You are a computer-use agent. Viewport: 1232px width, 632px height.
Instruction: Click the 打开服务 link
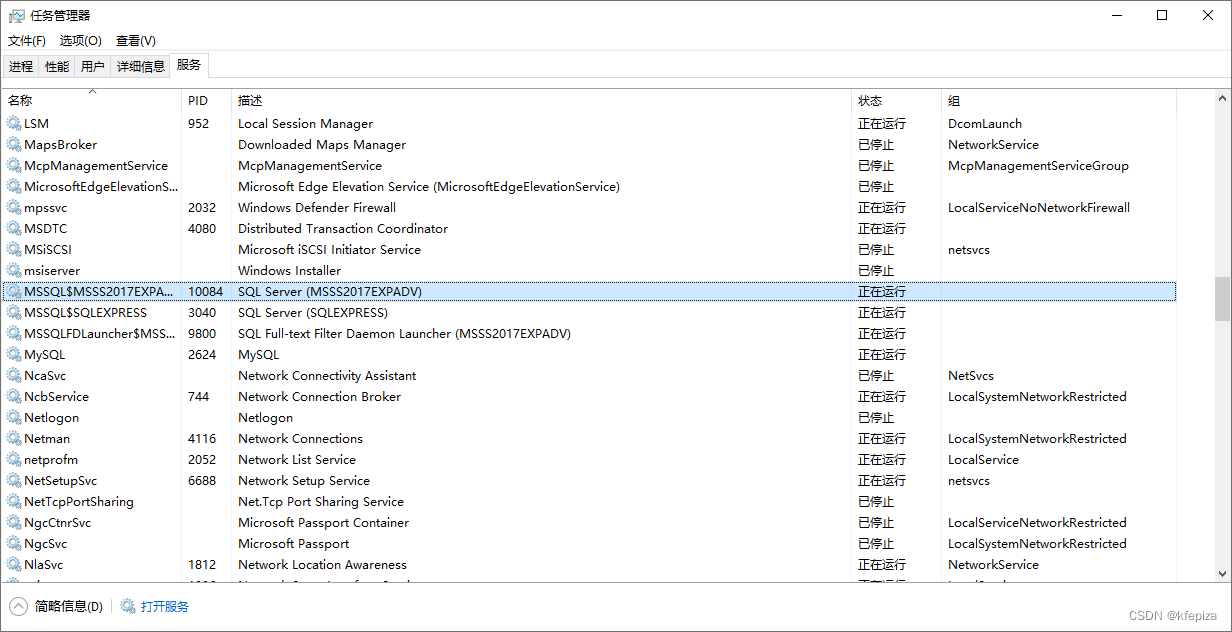(165, 606)
